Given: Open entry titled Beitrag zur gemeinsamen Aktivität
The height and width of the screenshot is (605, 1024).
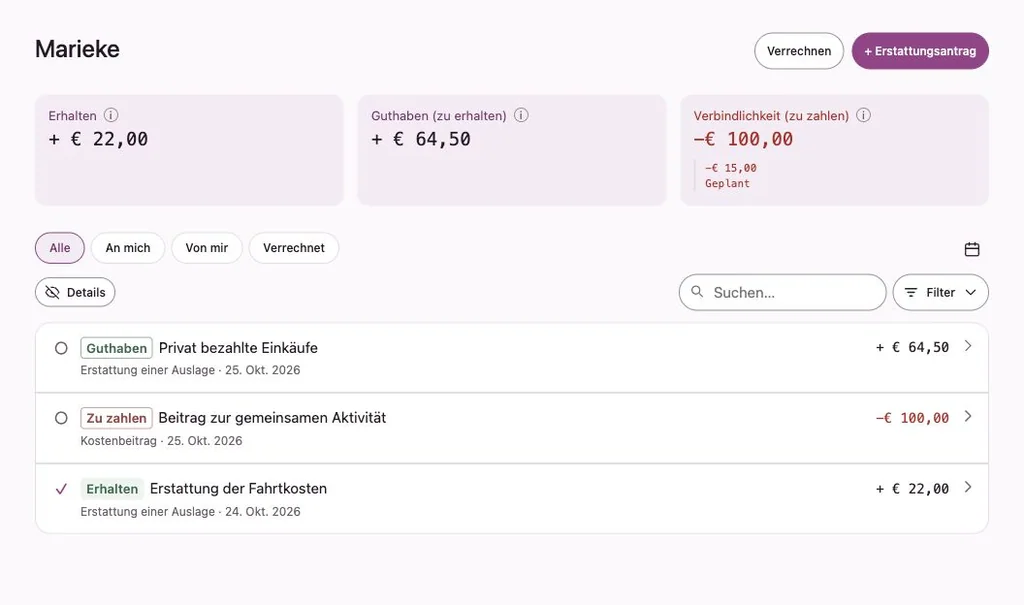Looking at the screenshot, I should (272, 417).
